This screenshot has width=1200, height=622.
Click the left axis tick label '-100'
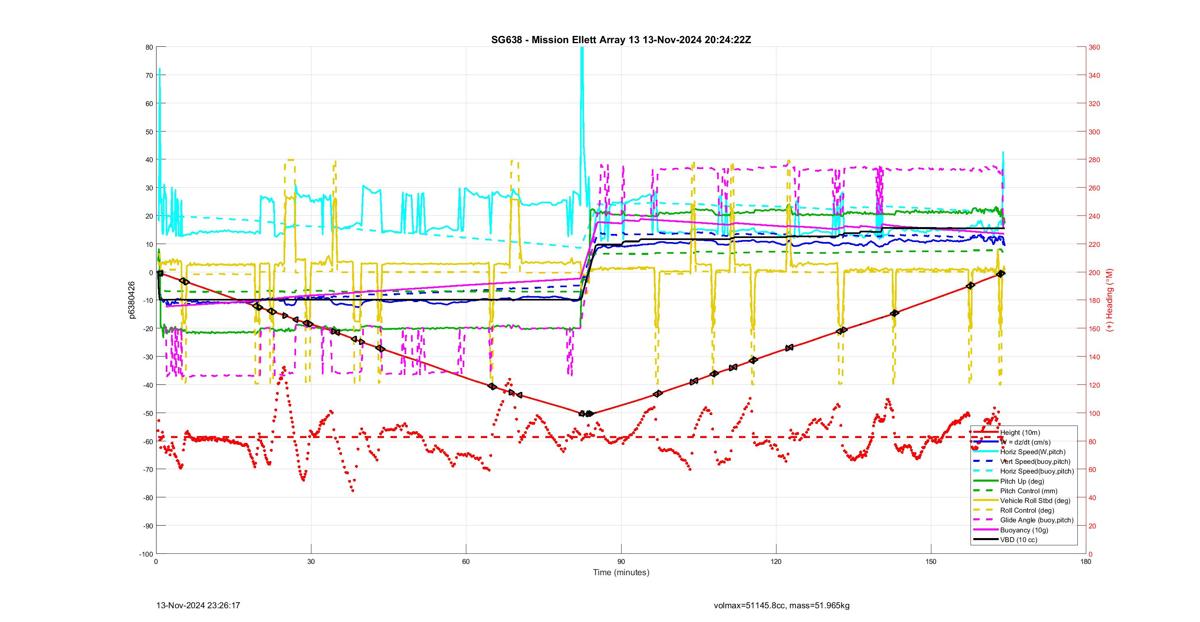pyautogui.click(x=145, y=553)
